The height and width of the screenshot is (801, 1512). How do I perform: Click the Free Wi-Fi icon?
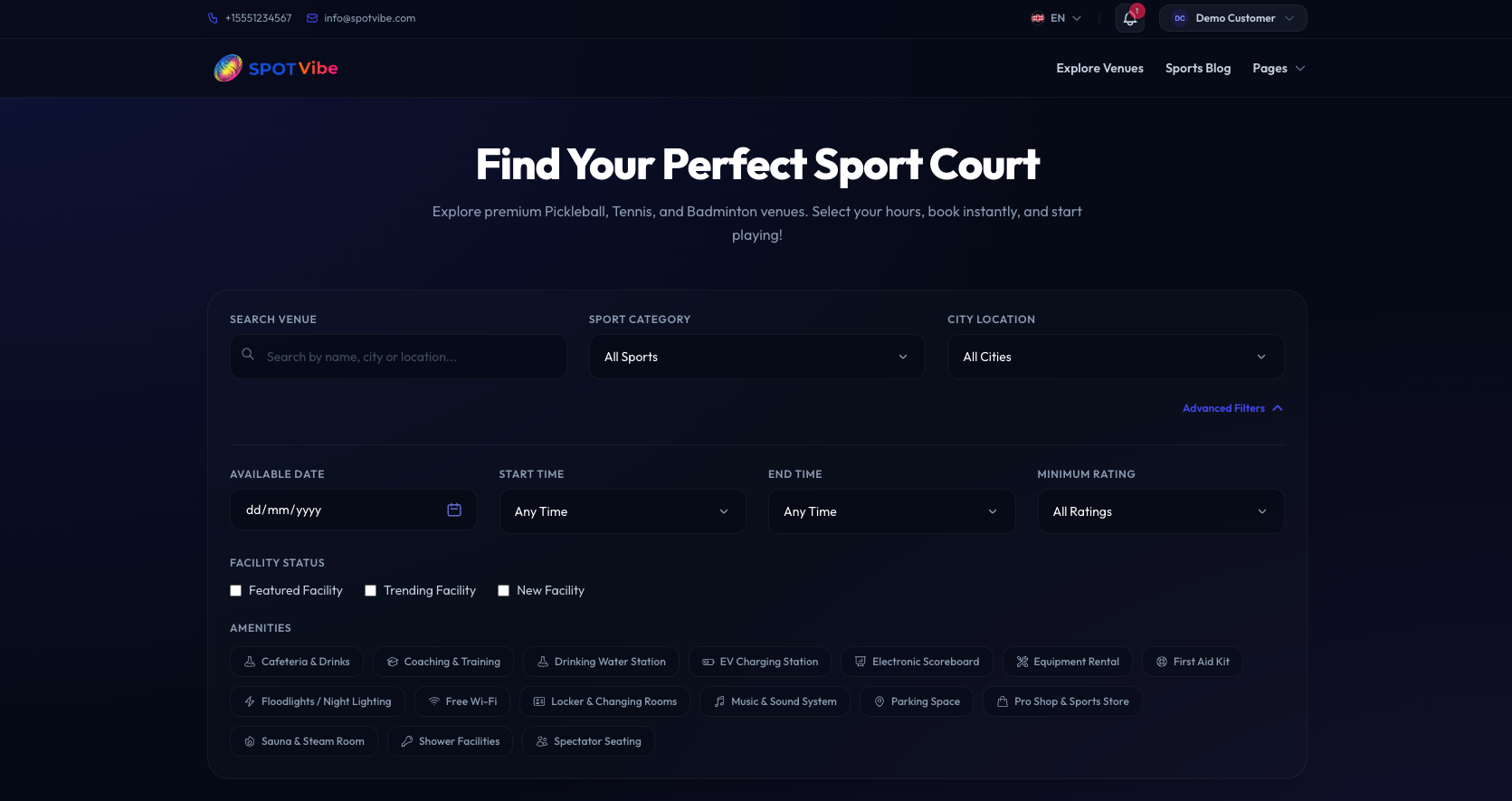[x=434, y=701]
